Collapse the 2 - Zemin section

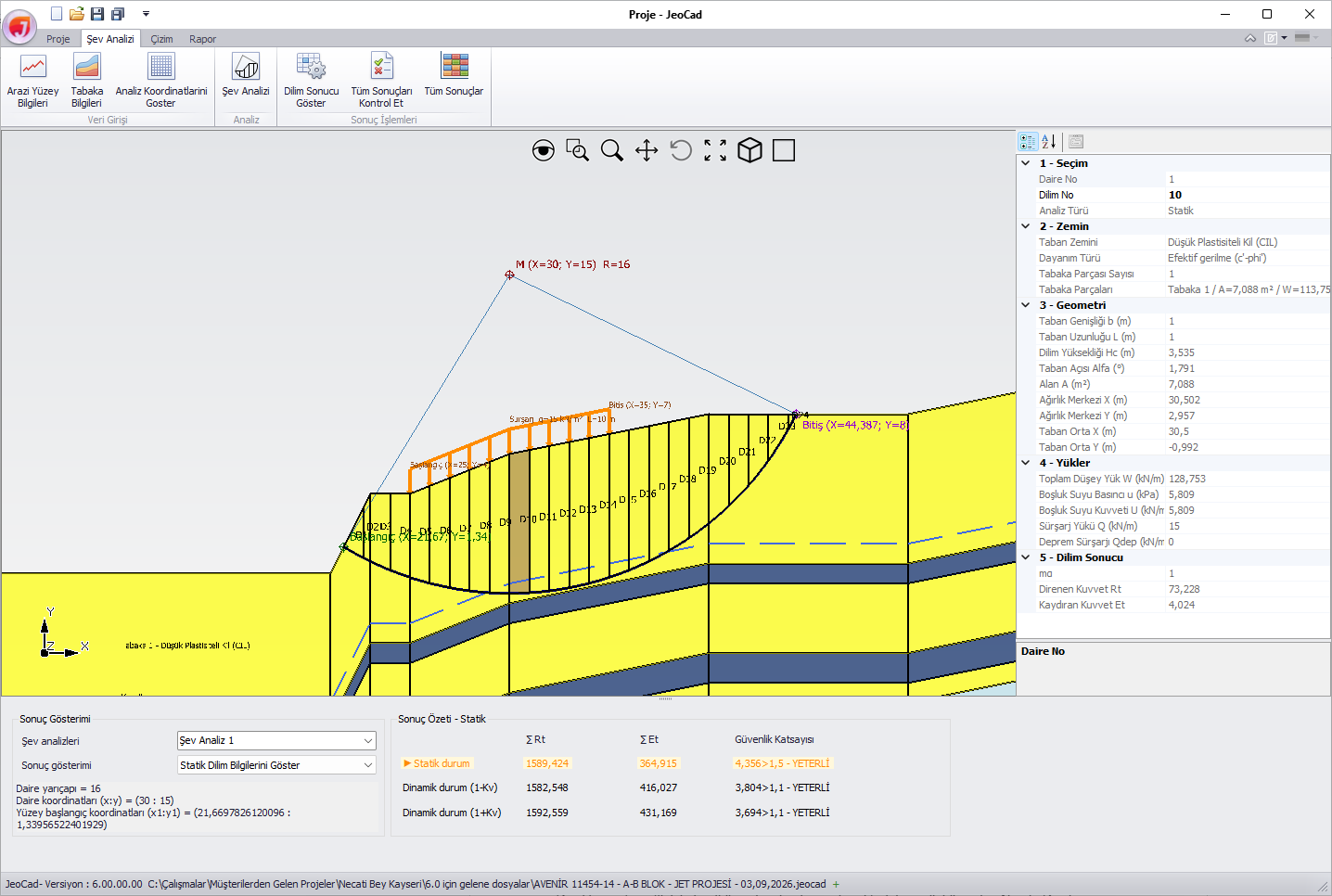tap(1026, 226)
